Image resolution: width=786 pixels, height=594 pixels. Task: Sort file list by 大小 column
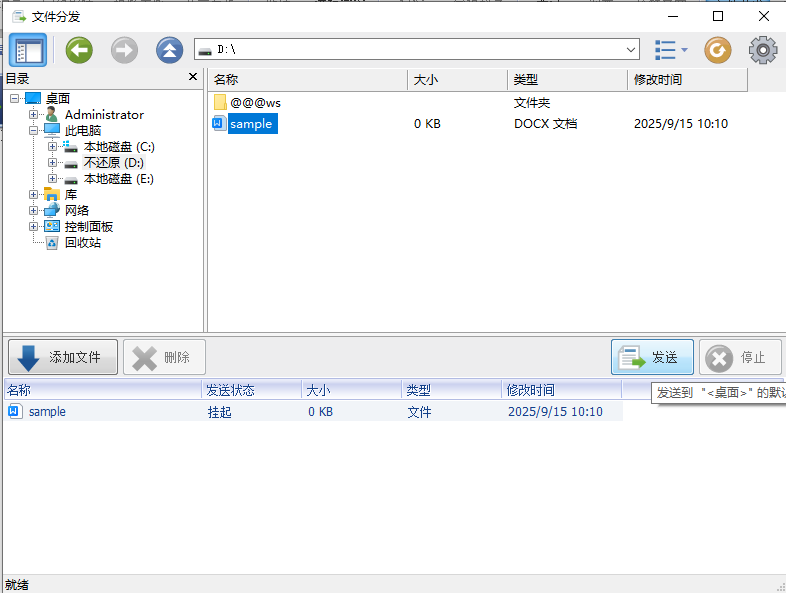click(458, 80)
